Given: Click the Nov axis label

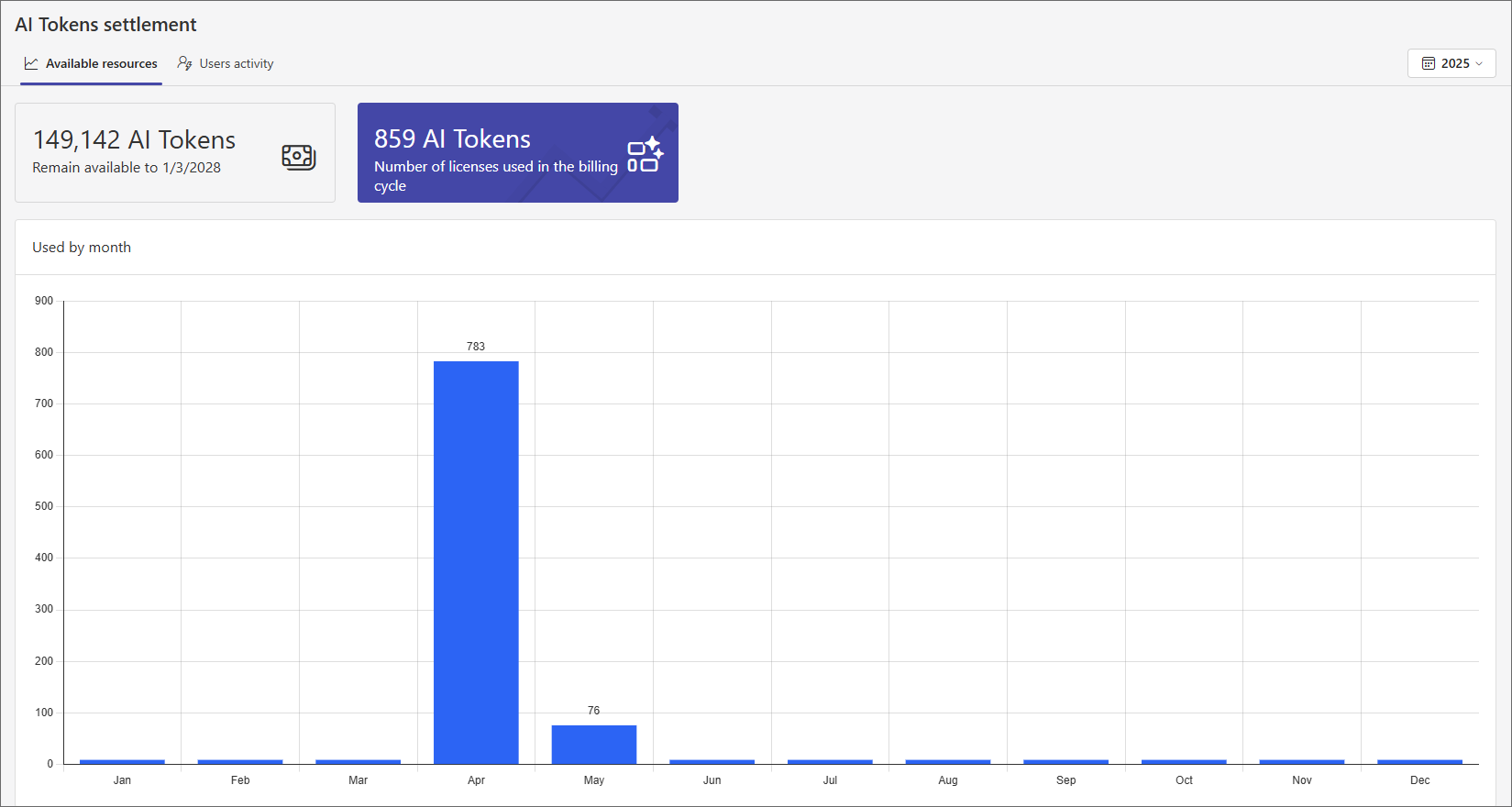Looking at the screenshot, I should coord(1302,780).
